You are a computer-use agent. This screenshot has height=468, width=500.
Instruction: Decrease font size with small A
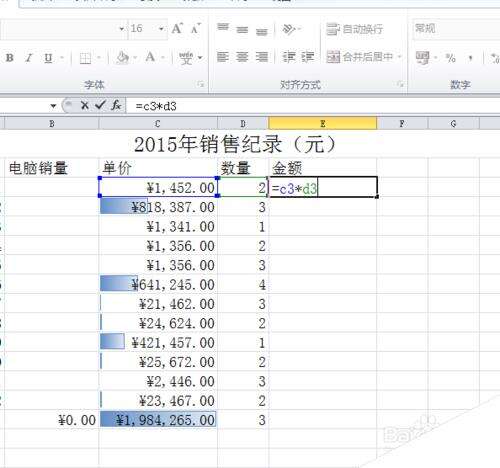[195, 29]
